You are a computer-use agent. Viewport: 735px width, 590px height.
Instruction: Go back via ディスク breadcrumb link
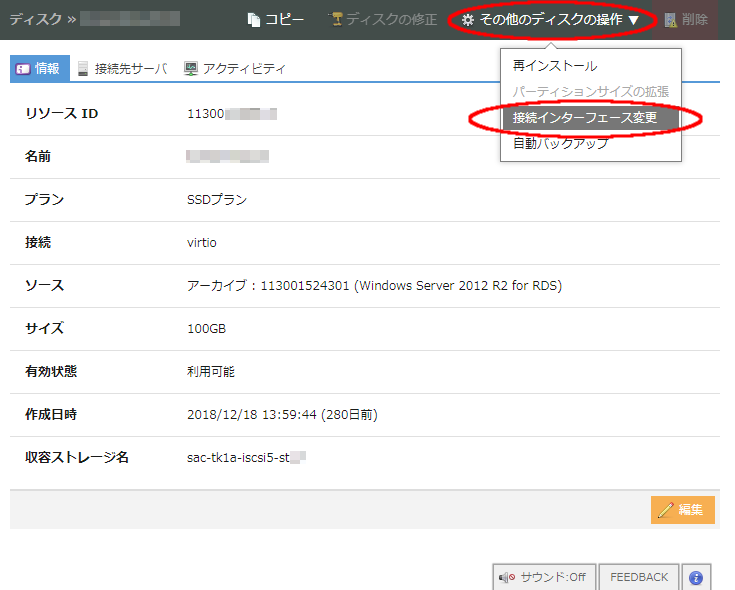[x=36, y=18]
